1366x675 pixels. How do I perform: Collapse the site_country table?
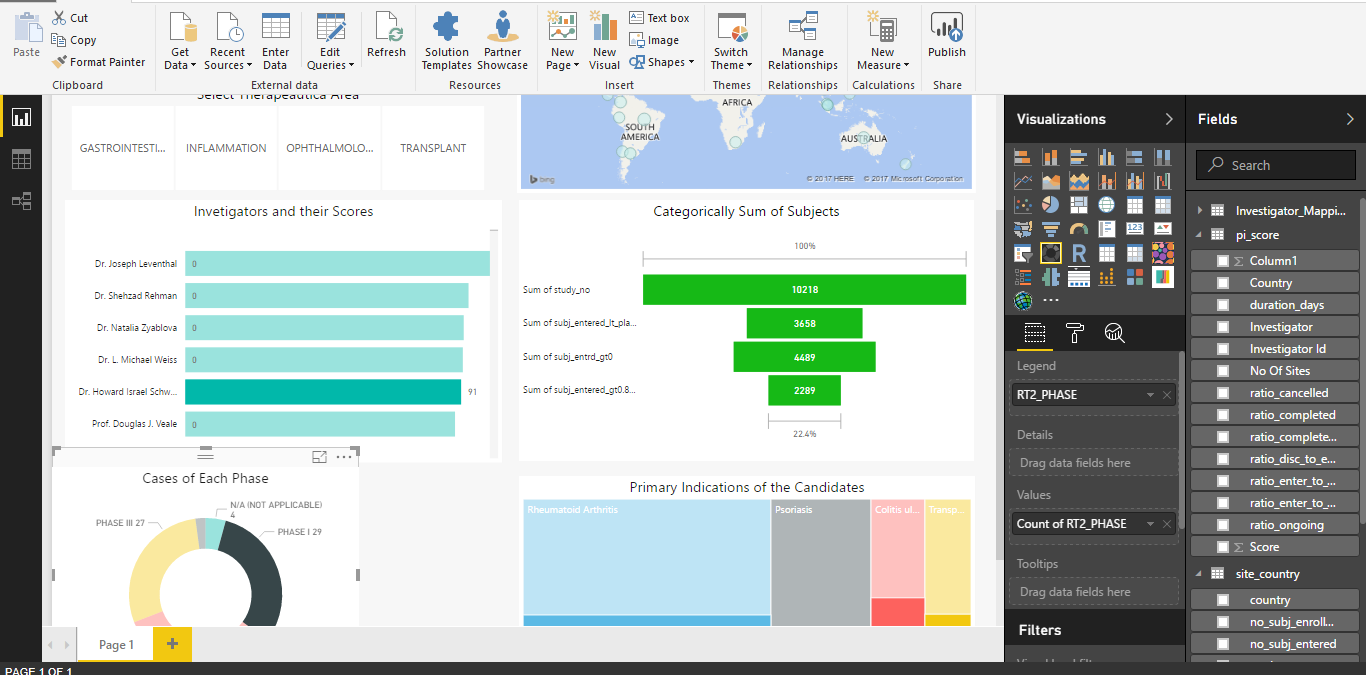click(x=1200, y=574)
